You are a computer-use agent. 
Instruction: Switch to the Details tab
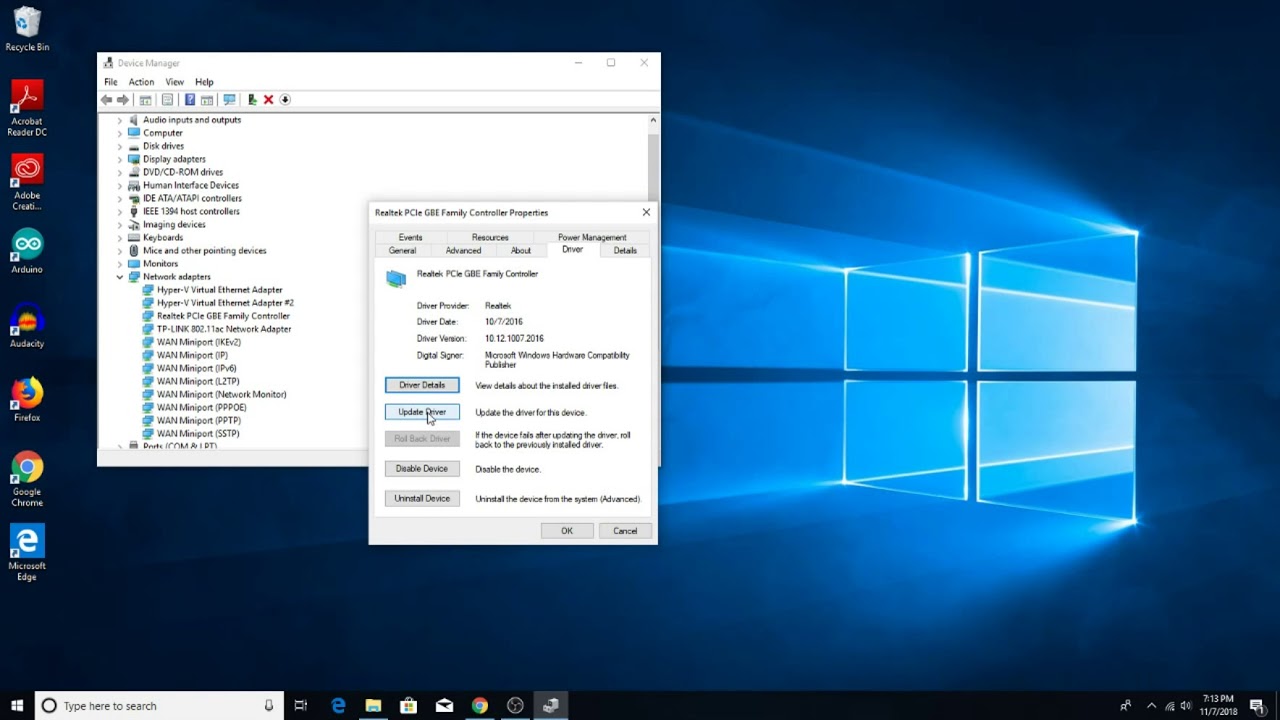[625, 251]
